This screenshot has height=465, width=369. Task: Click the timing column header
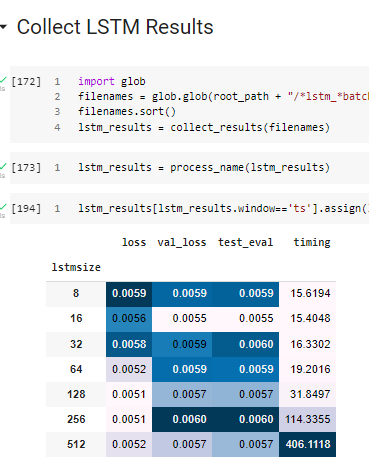click(312, 242)
